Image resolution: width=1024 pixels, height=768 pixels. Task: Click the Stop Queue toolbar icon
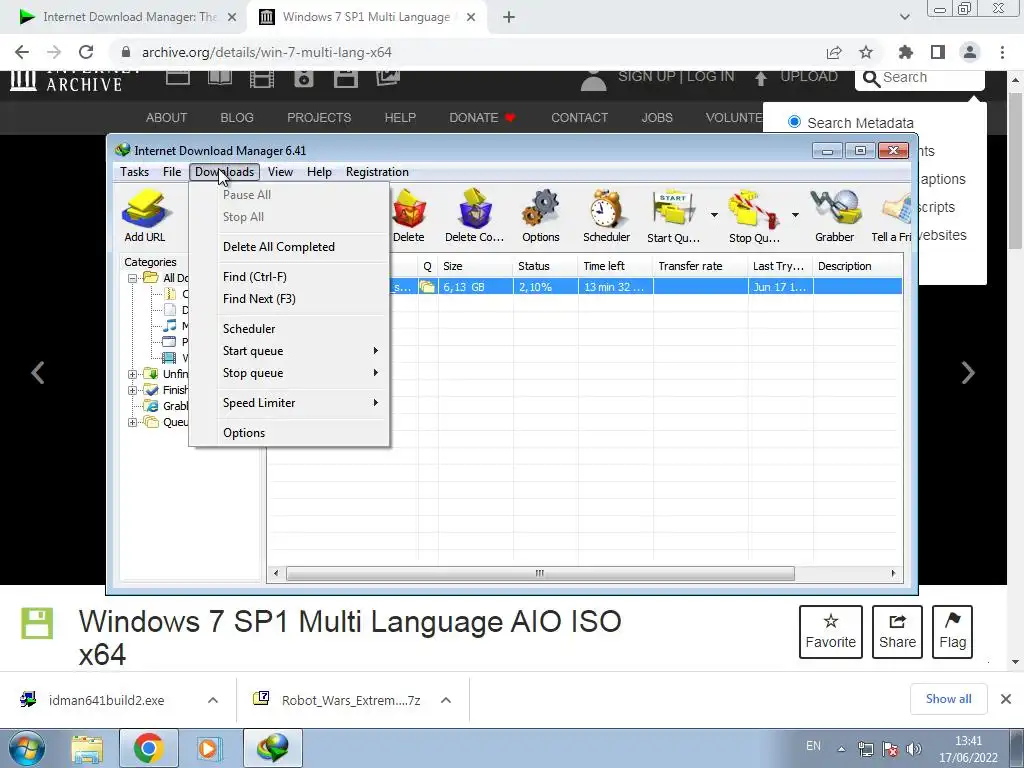tap(754, 216)
